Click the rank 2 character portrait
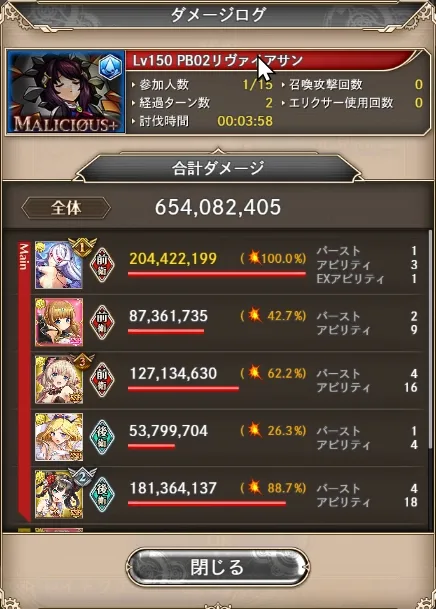 59,494
